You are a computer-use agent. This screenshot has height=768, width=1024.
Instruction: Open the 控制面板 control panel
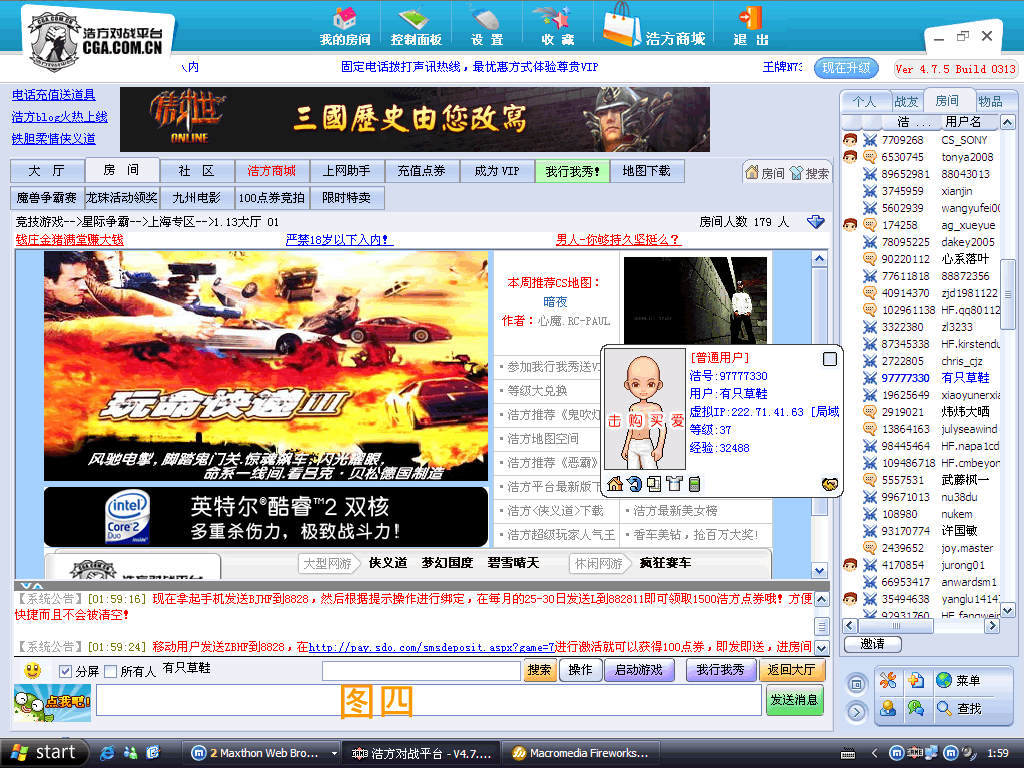point(416,26)
